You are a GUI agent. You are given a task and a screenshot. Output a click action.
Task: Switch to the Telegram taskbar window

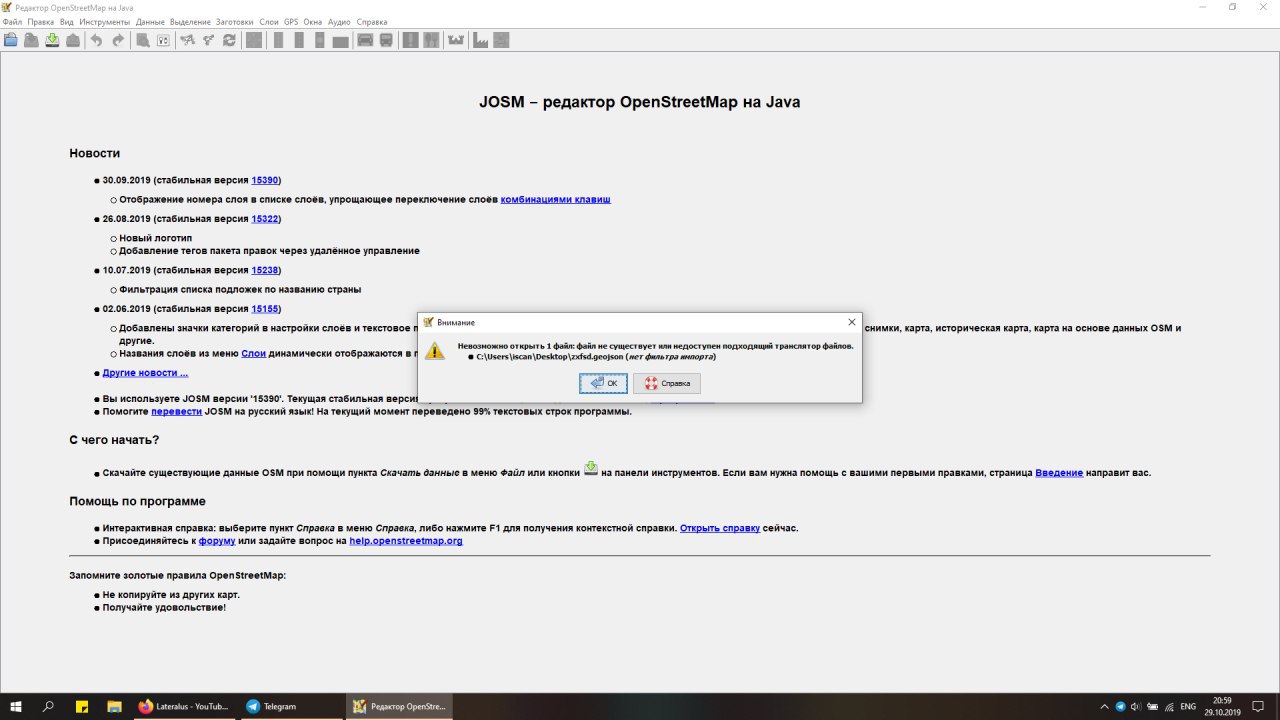tap(291, 706)
